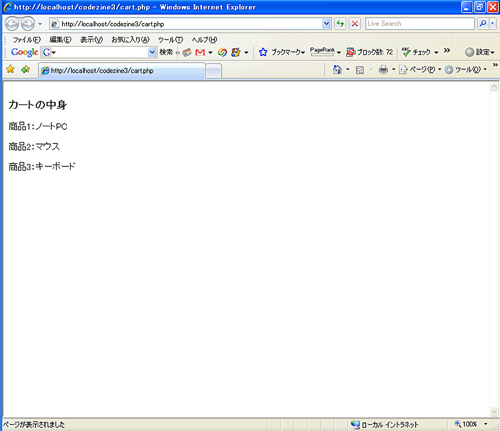Open the ブックマーク dropdown in Google toolbar
The image size is (500, 431).
point(288,52)
